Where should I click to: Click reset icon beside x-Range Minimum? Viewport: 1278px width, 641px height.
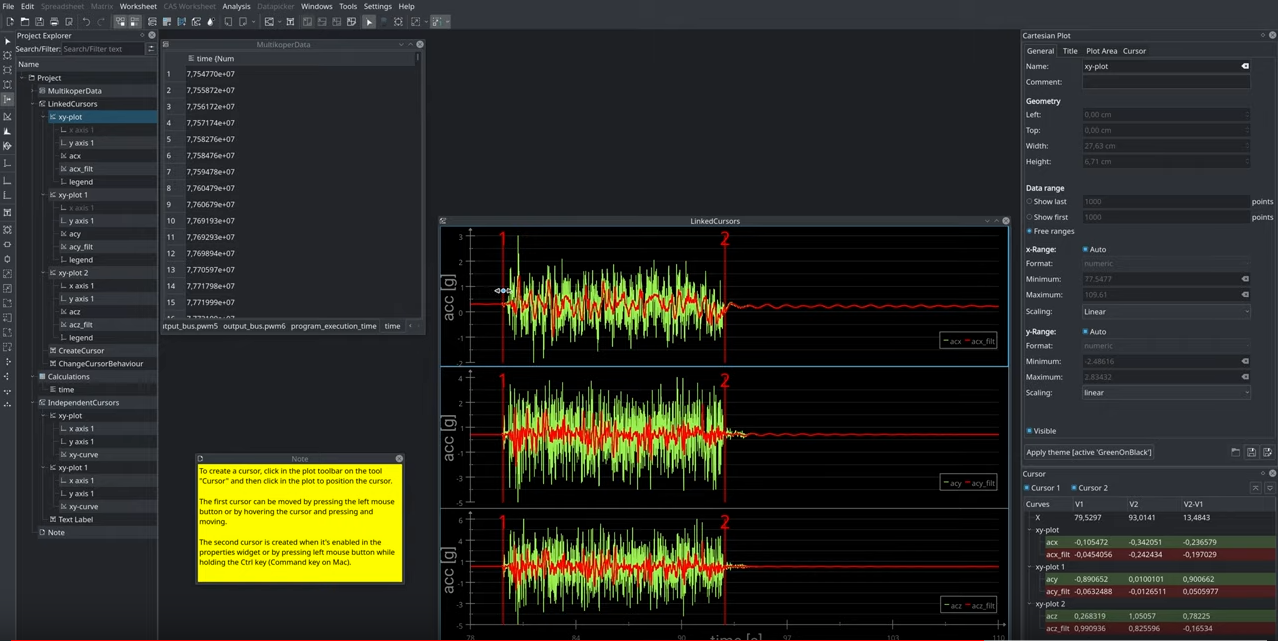(x=1245, y=279)
